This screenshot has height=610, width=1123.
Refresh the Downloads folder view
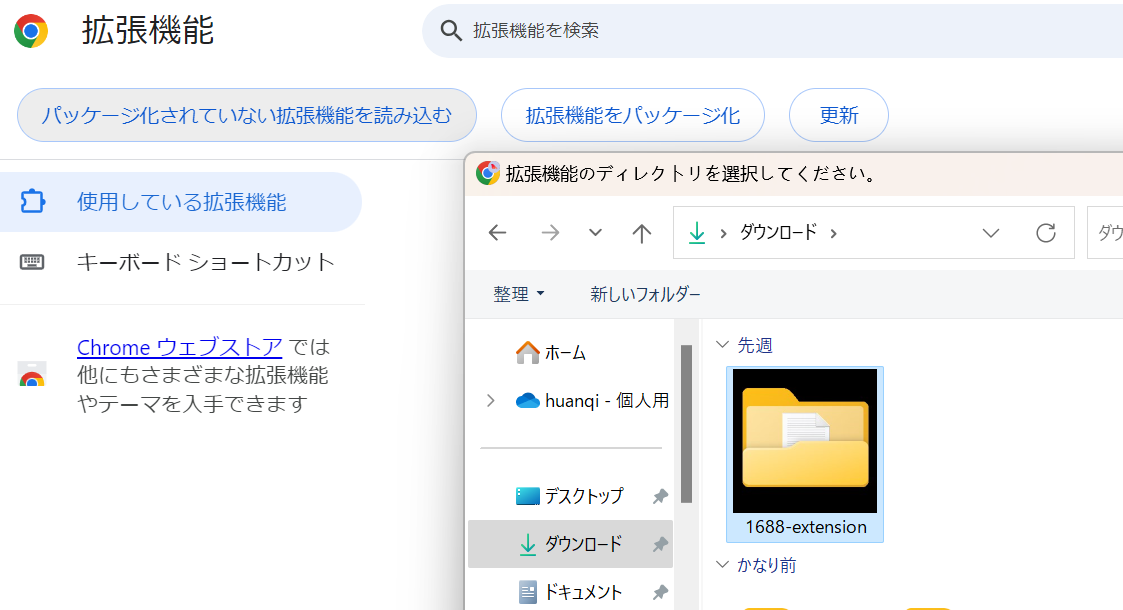[x=1046, y=232]
